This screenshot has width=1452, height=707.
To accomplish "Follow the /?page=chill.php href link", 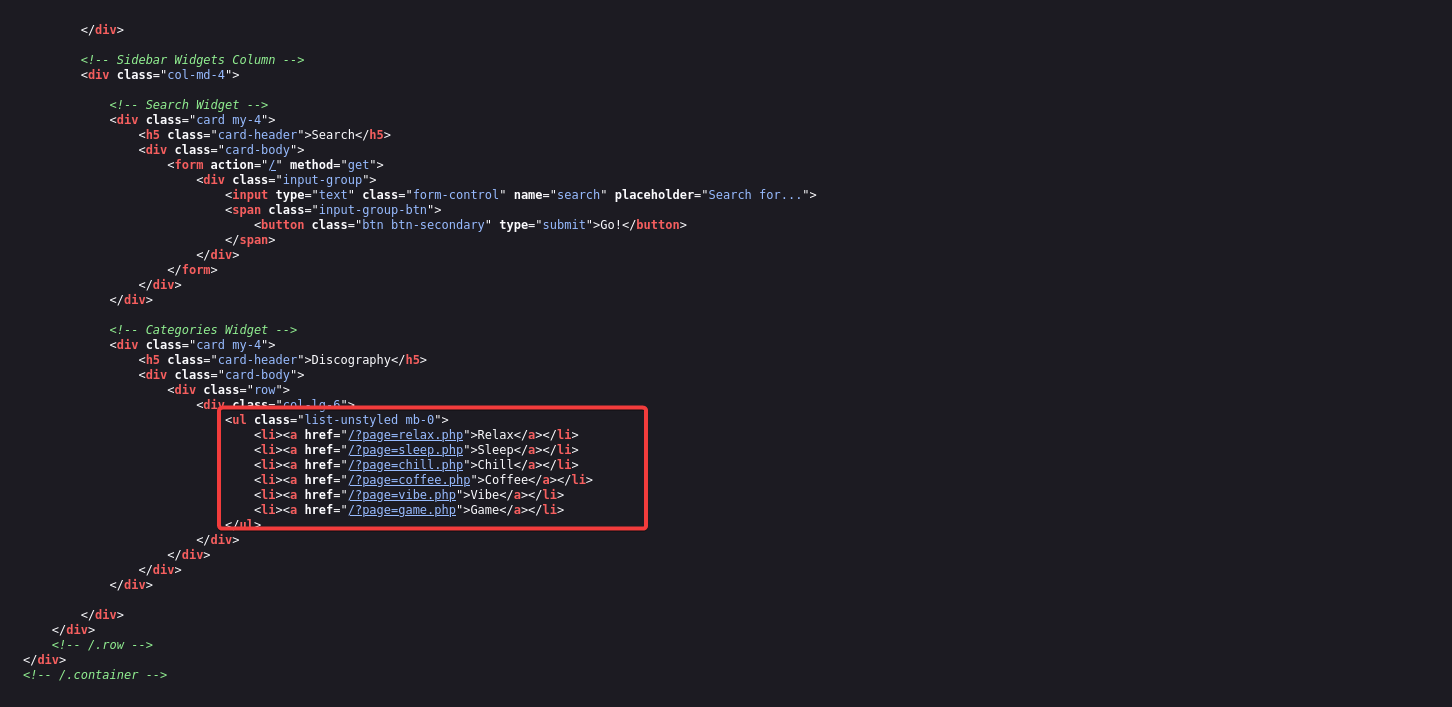I will click(x=405, y=465).
